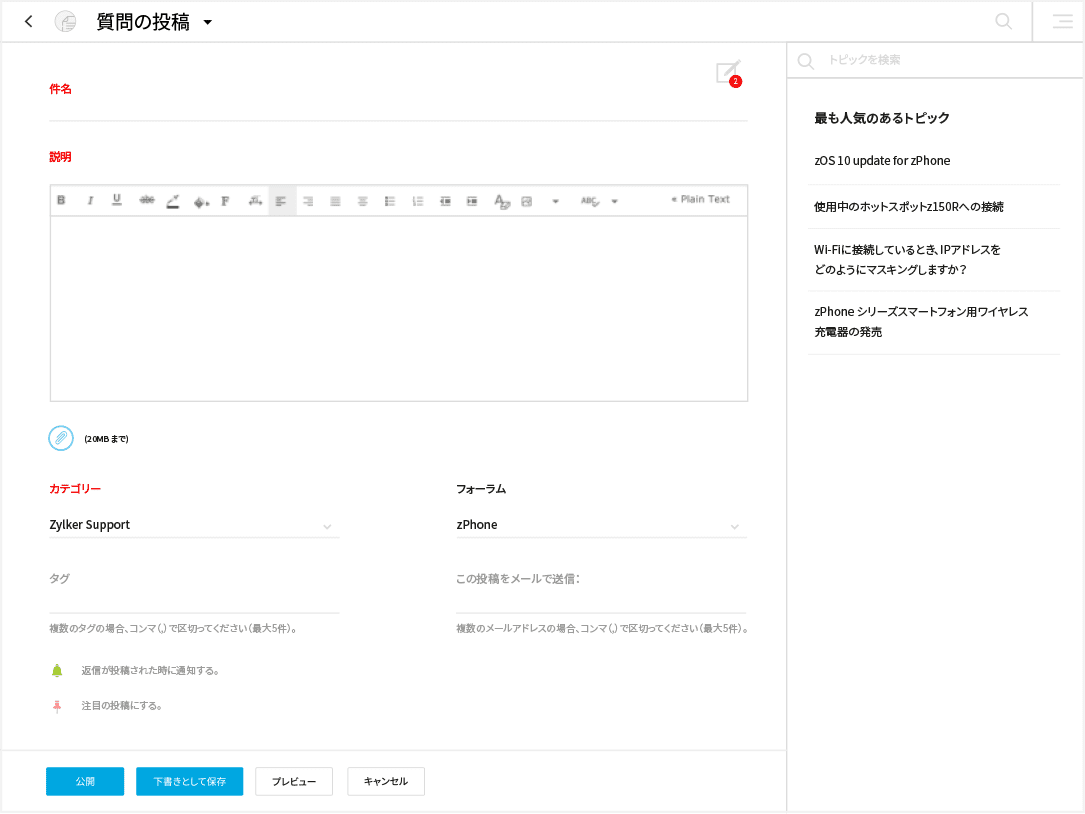Expand the zPhone forum dropdown
This screenshot has width=1085, height=814.
click(x=600, y=525)
